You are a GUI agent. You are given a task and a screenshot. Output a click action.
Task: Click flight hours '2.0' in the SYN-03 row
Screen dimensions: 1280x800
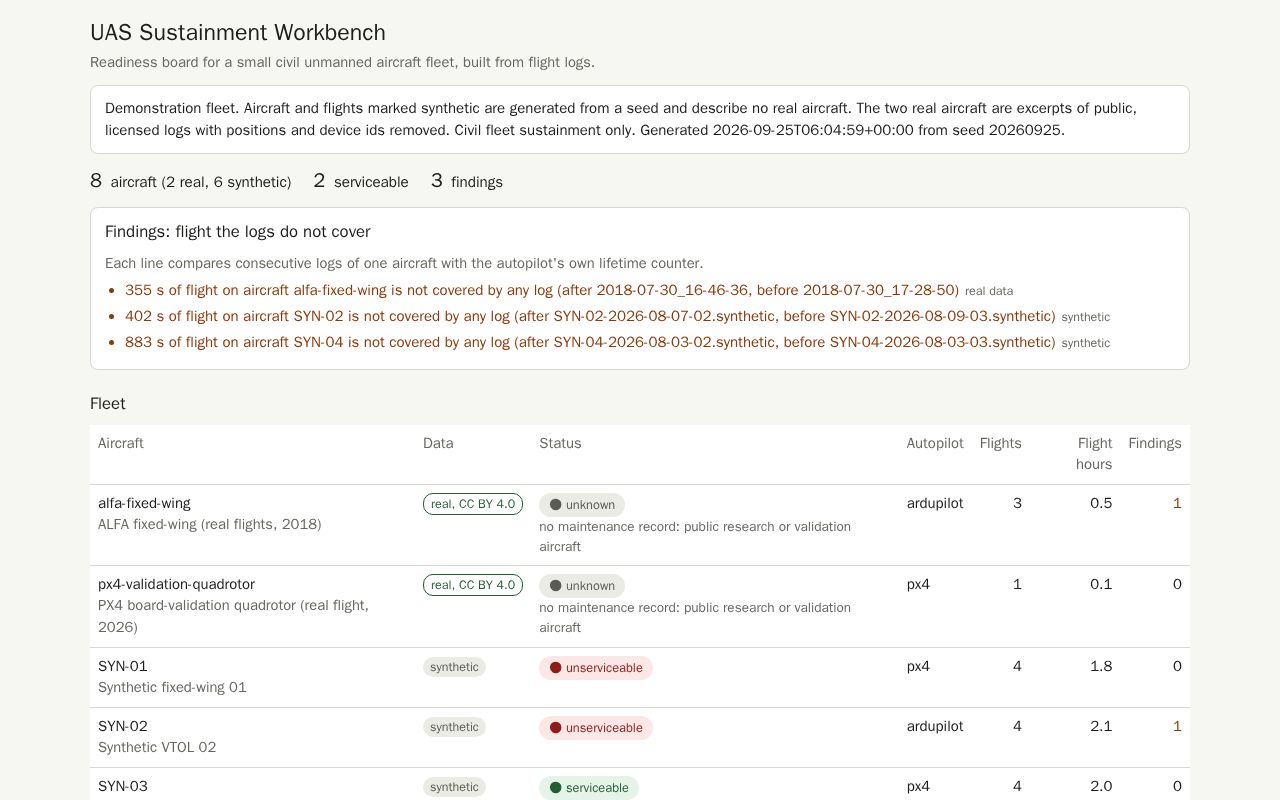(1101, 786)
